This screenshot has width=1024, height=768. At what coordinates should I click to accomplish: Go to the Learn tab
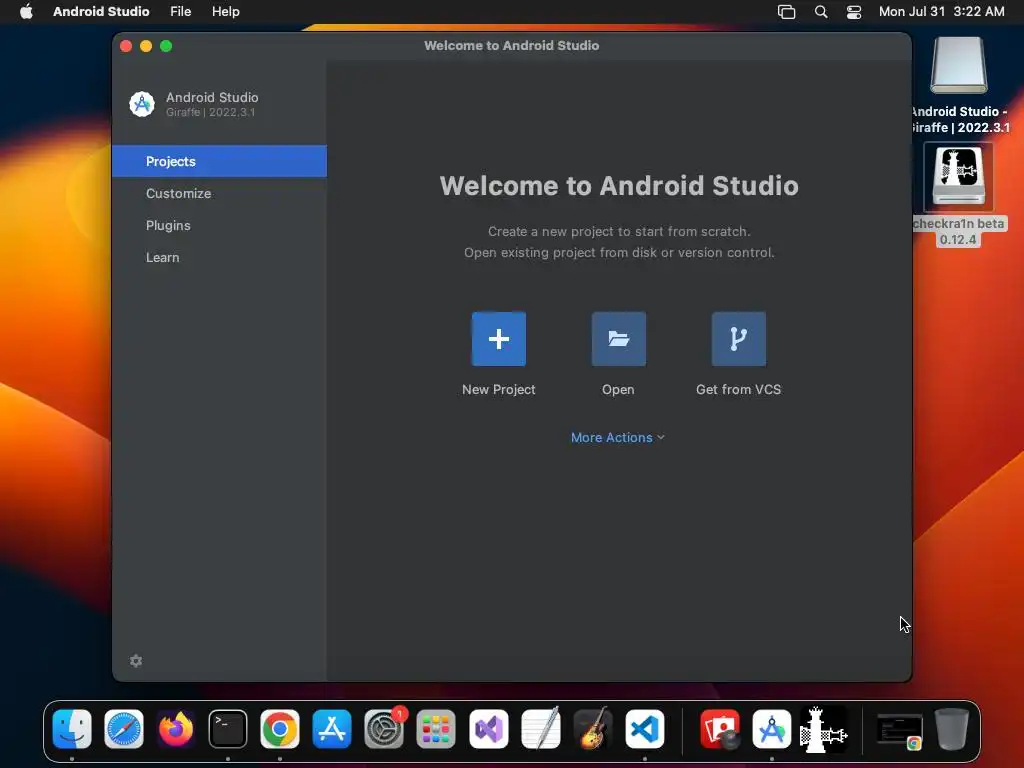[x=219, y=257]
